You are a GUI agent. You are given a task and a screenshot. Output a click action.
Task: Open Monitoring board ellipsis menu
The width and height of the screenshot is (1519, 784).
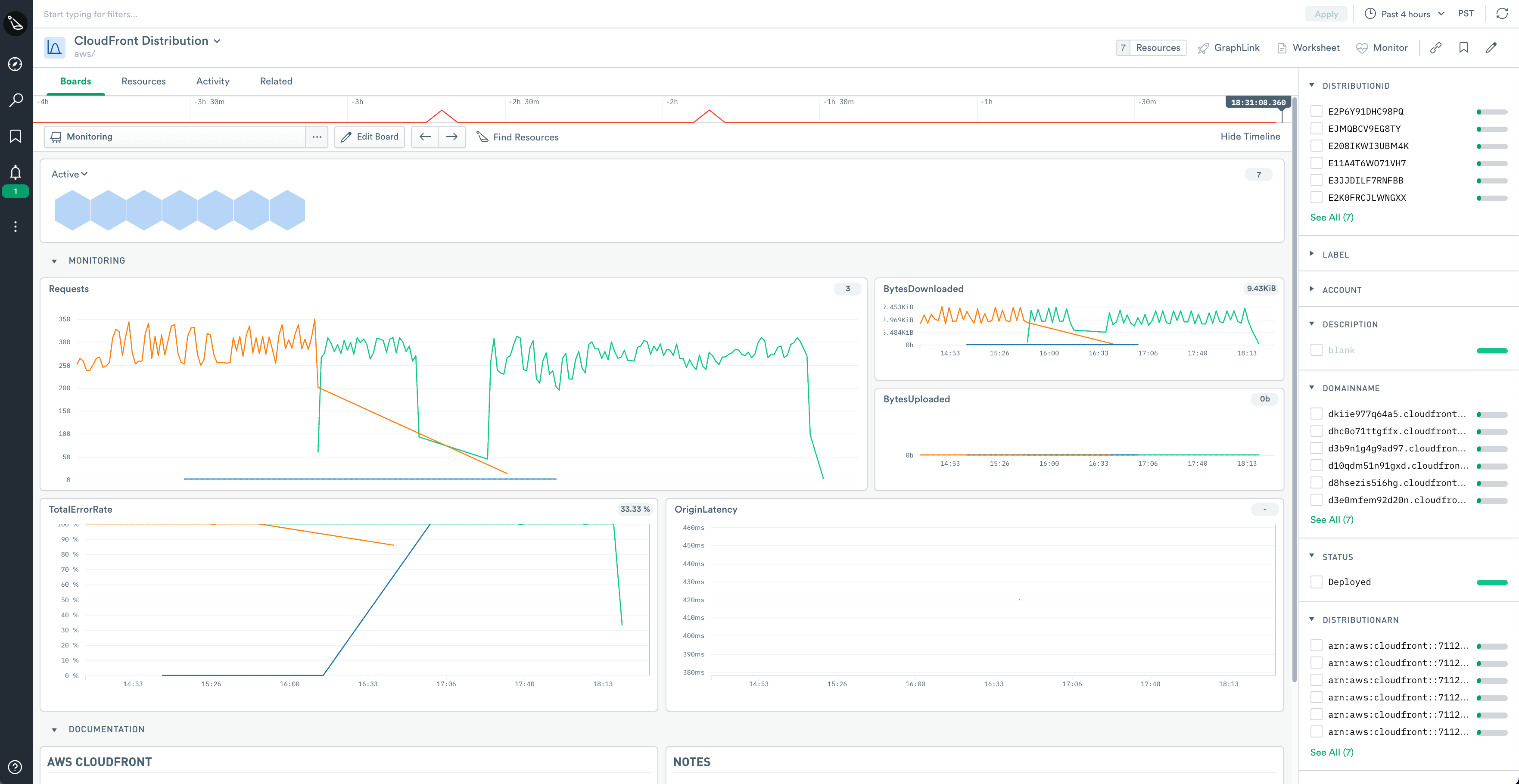click(x=317, y=137)
